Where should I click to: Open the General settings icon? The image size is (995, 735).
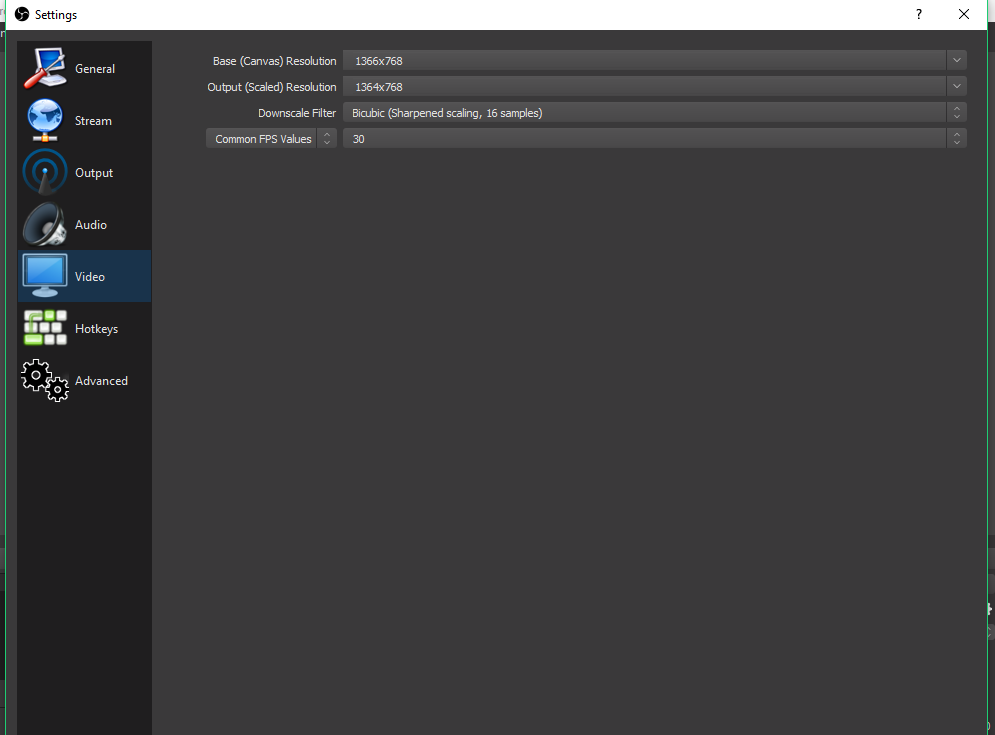tap(44, 68)
